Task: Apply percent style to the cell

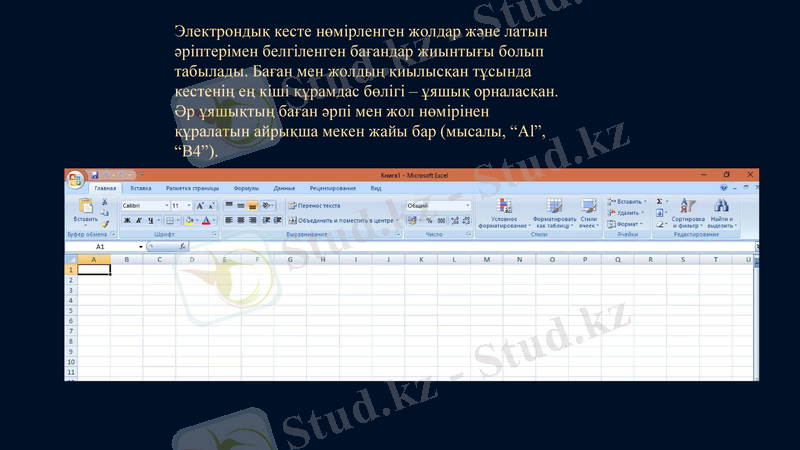Action: point(429,220)
